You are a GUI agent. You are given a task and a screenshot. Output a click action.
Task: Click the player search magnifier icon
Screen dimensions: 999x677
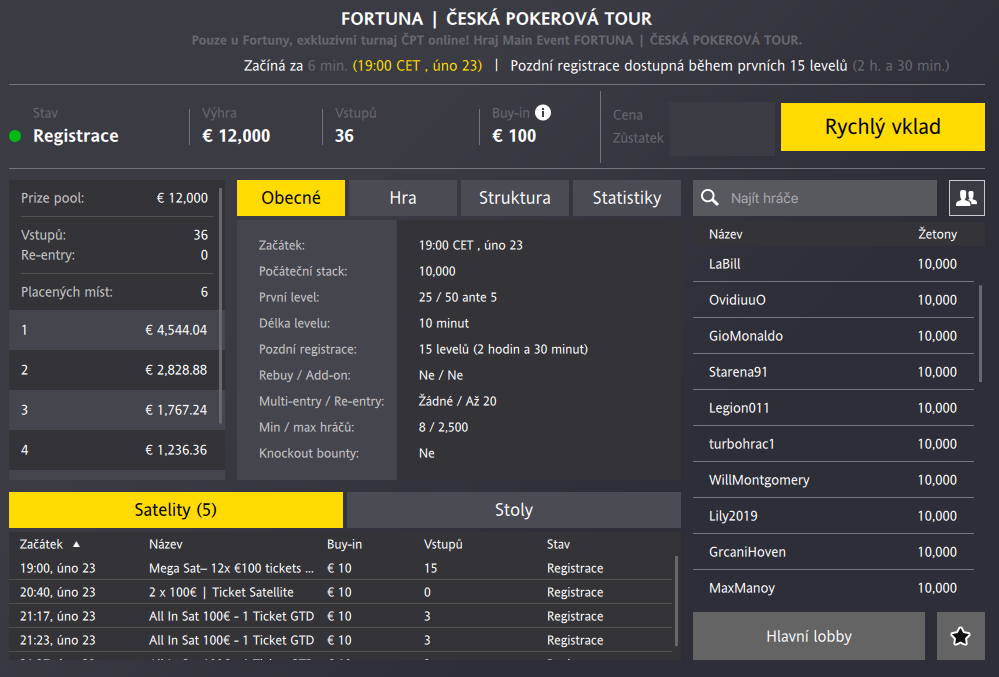click(x=710, y=198)
